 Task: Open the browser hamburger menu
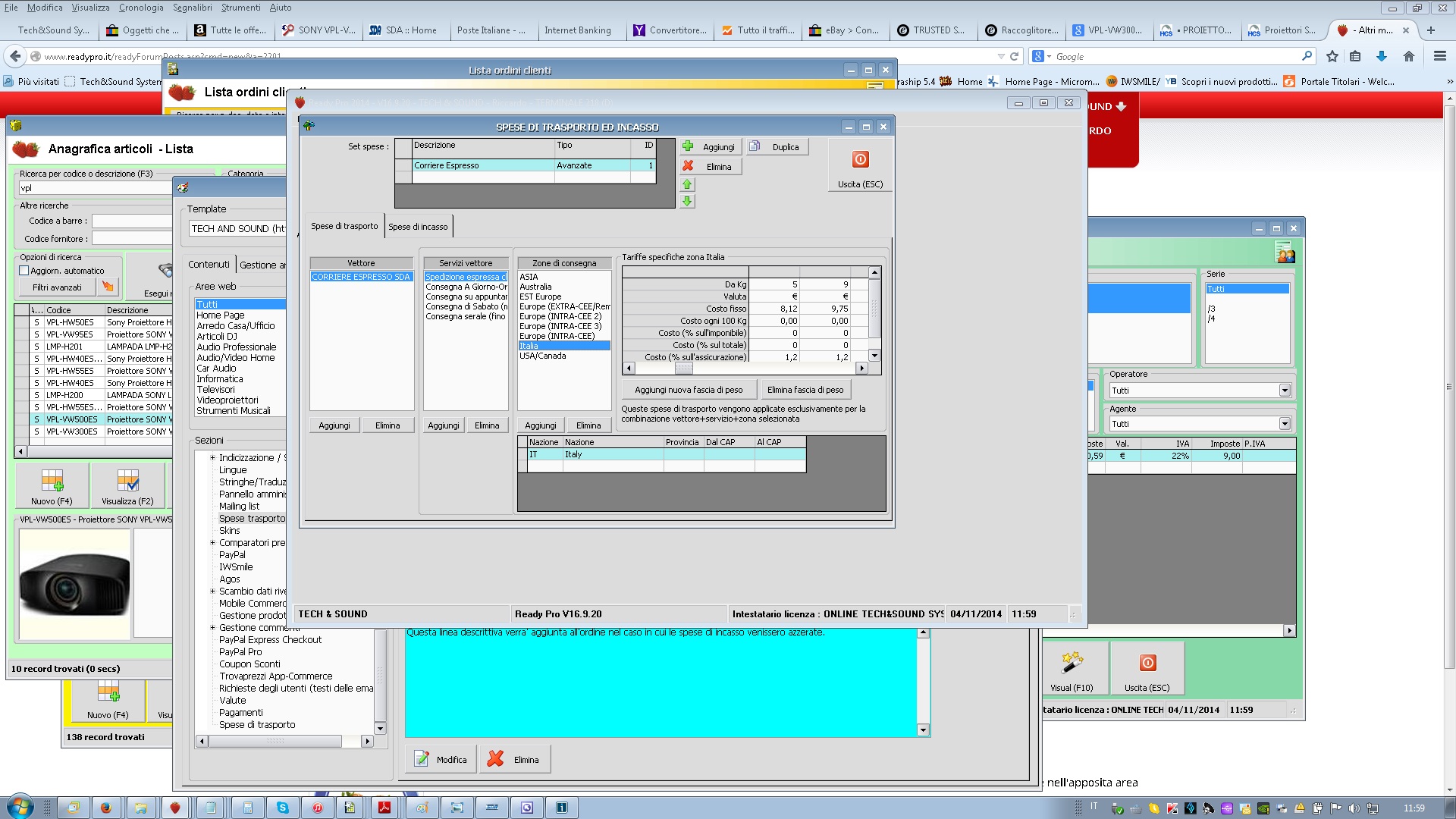tap(1439, 56)
